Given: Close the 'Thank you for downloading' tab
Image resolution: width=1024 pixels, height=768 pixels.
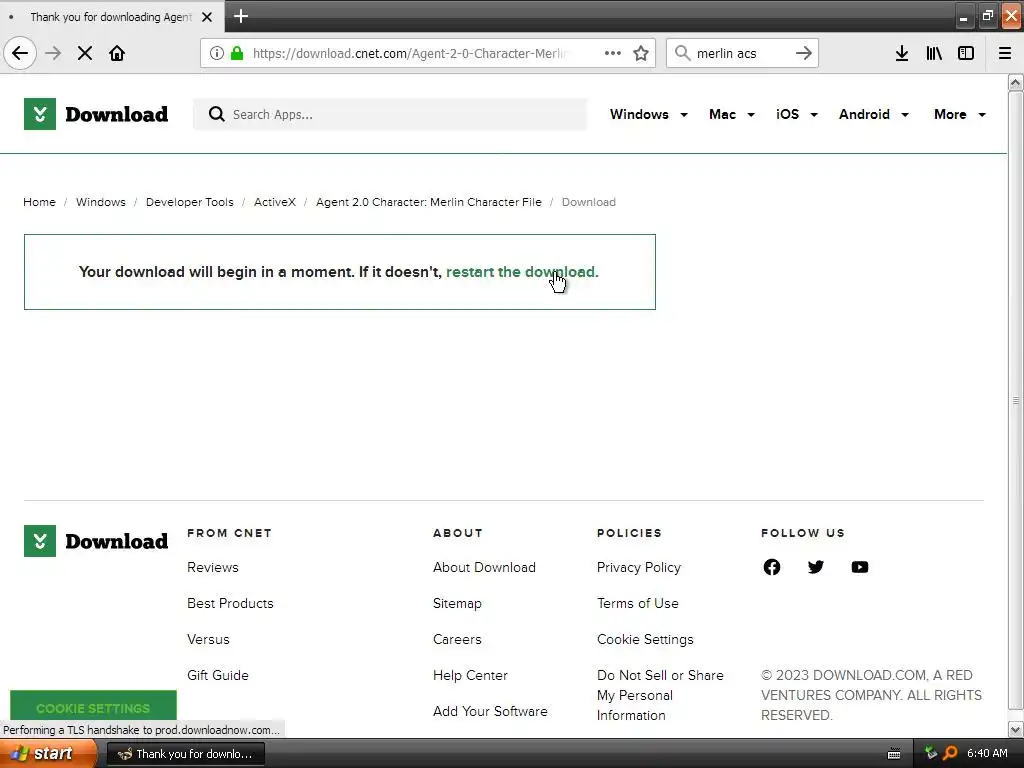Looking at the screenshot, I should pyautogui.click(x=207, y=17).
